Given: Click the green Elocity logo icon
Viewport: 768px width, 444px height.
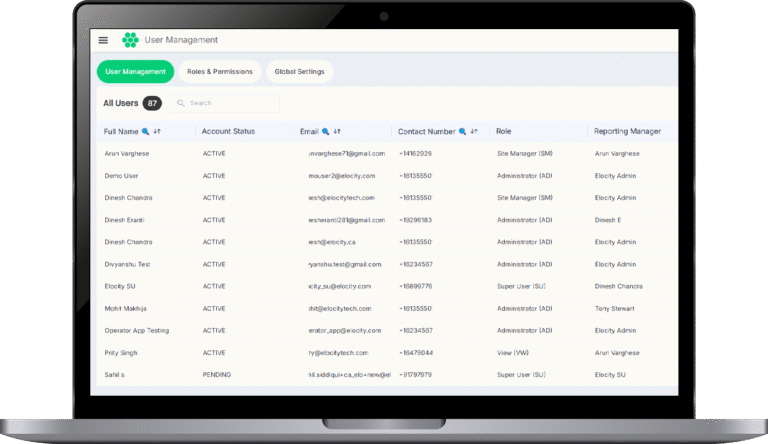Looking at the screenshot, I should tap(129, 40).
